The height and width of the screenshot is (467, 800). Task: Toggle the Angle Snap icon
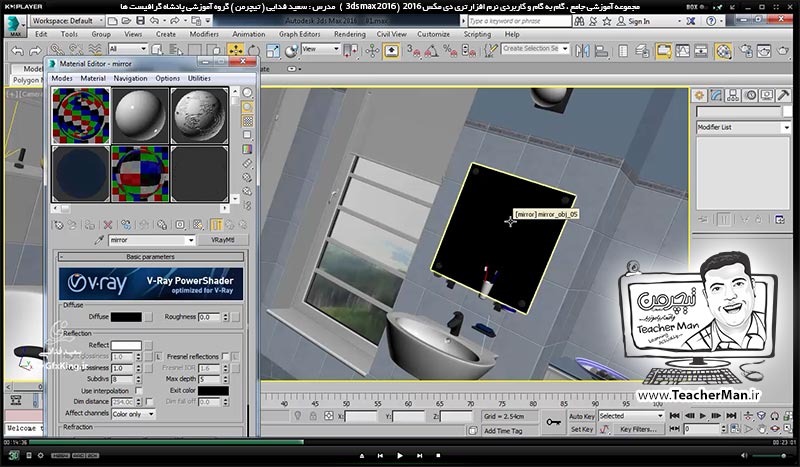(431, 51)
